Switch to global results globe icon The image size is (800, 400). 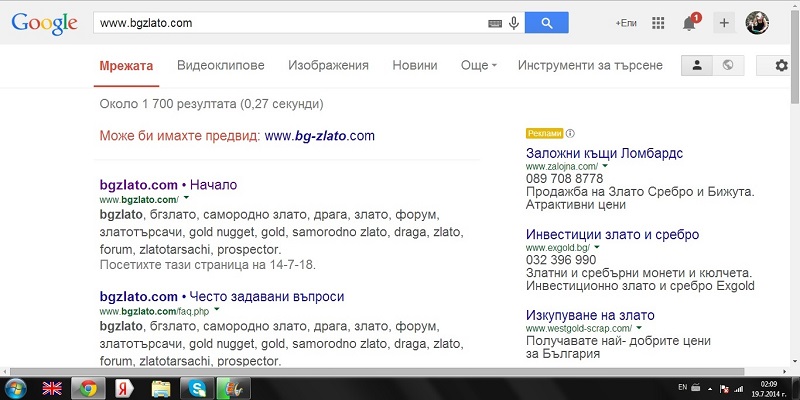coord(728,65)
